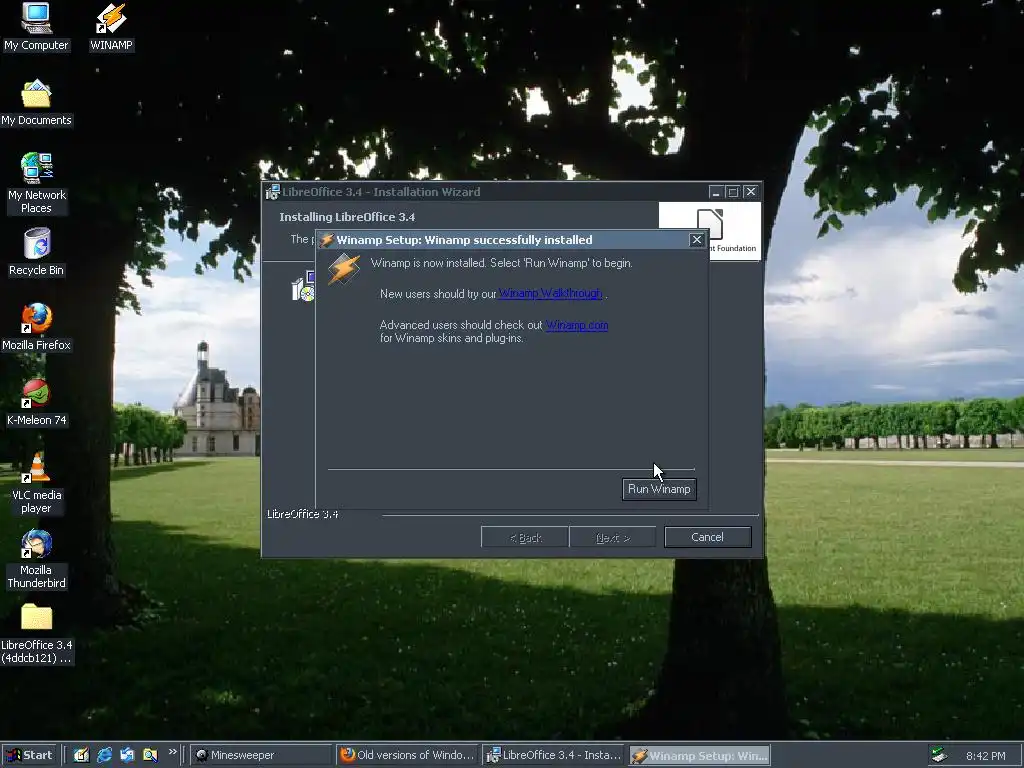Viewport: 1024px width, 768px height.
Task: Select the Recycle Bin icon
Action: point(36,252)
